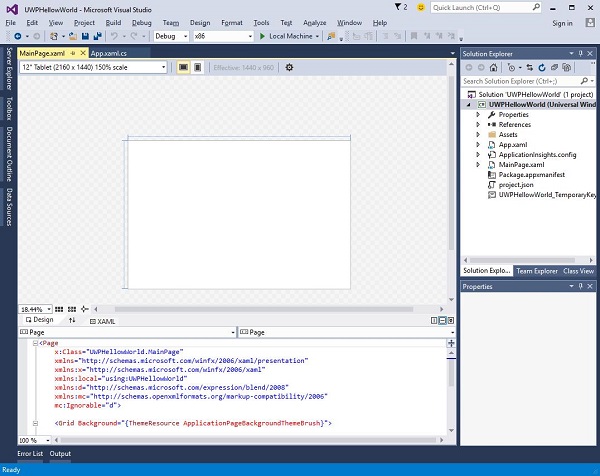Select MainPage.xaml in Solution Explorer
This screenshot has width=600, height=476.
(x=520, y=164)
